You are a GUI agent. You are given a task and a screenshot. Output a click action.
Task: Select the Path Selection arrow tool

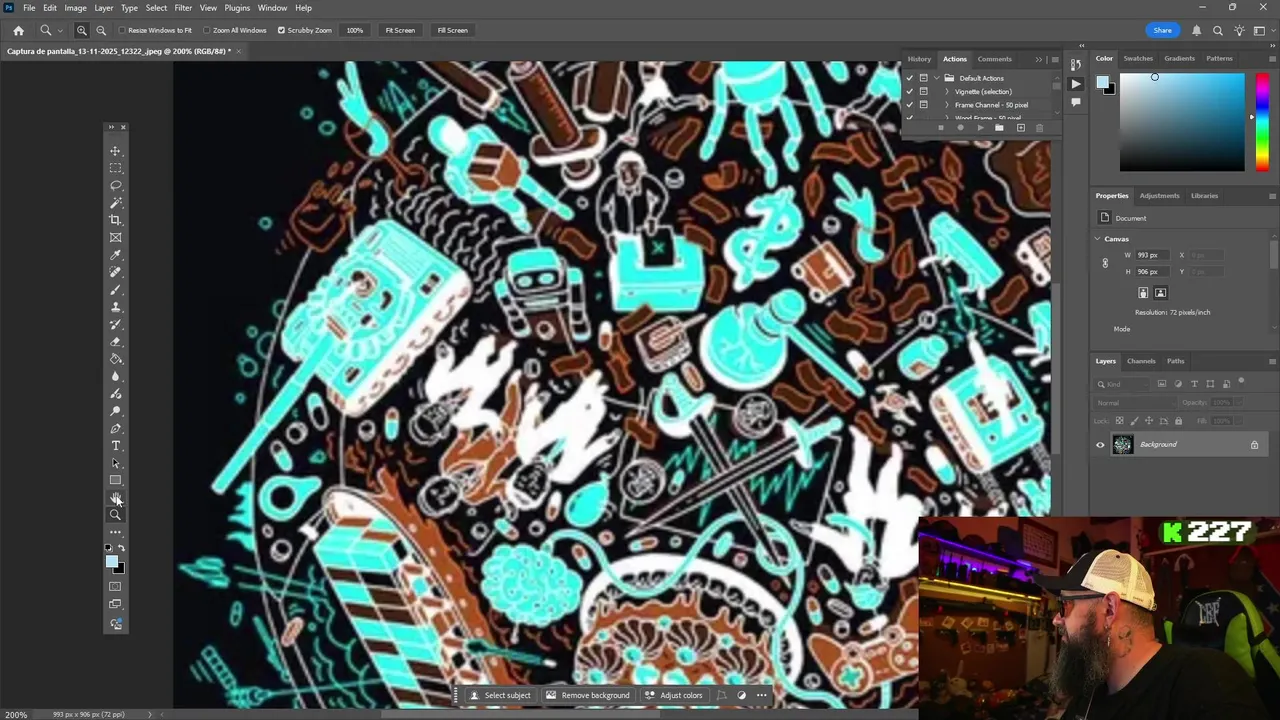[115, 463]
